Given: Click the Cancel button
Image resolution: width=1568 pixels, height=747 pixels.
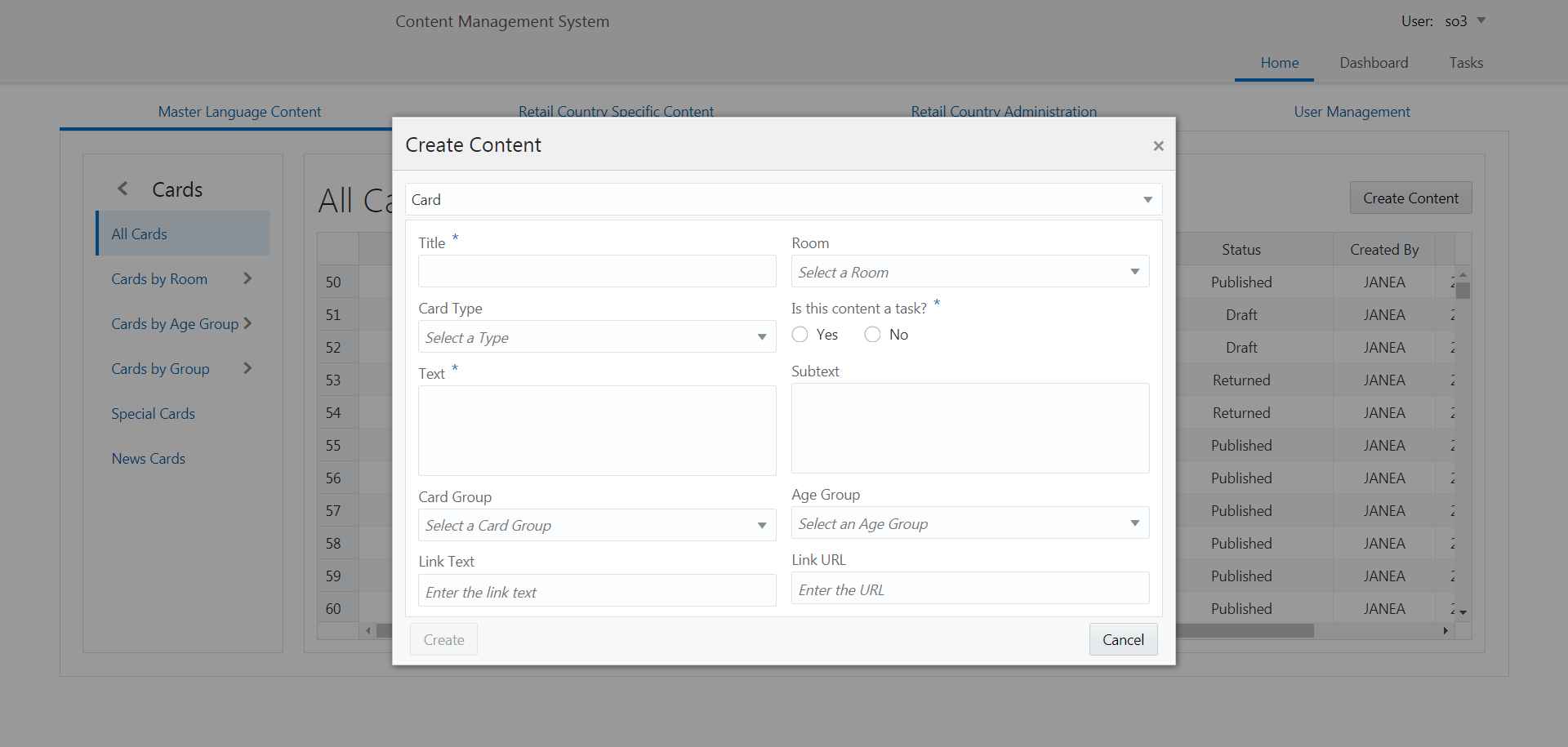Looking at the screenshot, I should point(1123,640).
